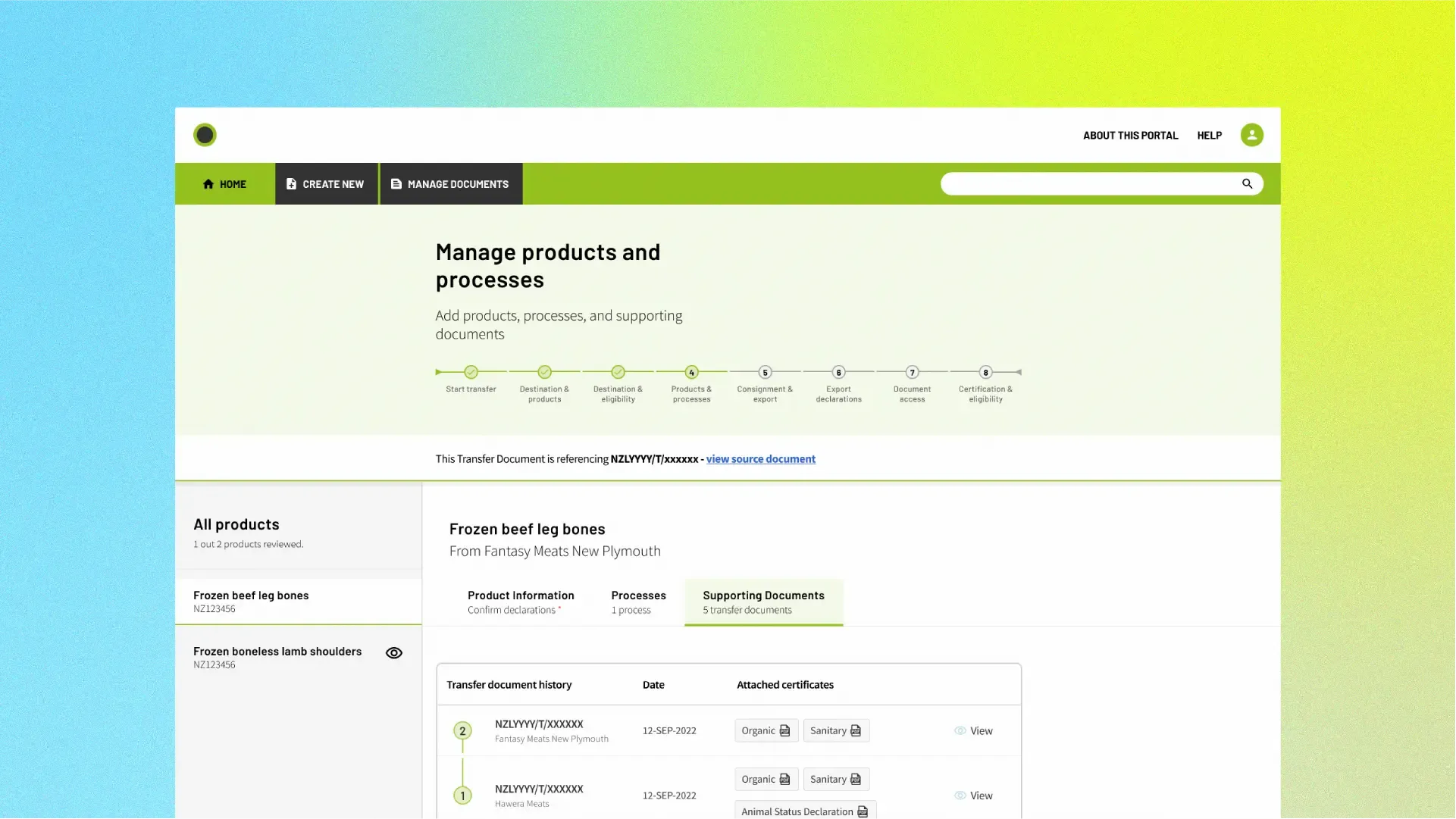Screen dimensions: 1456x819
Task: Click history marker number 2
Action: click(x=462, y=731)
